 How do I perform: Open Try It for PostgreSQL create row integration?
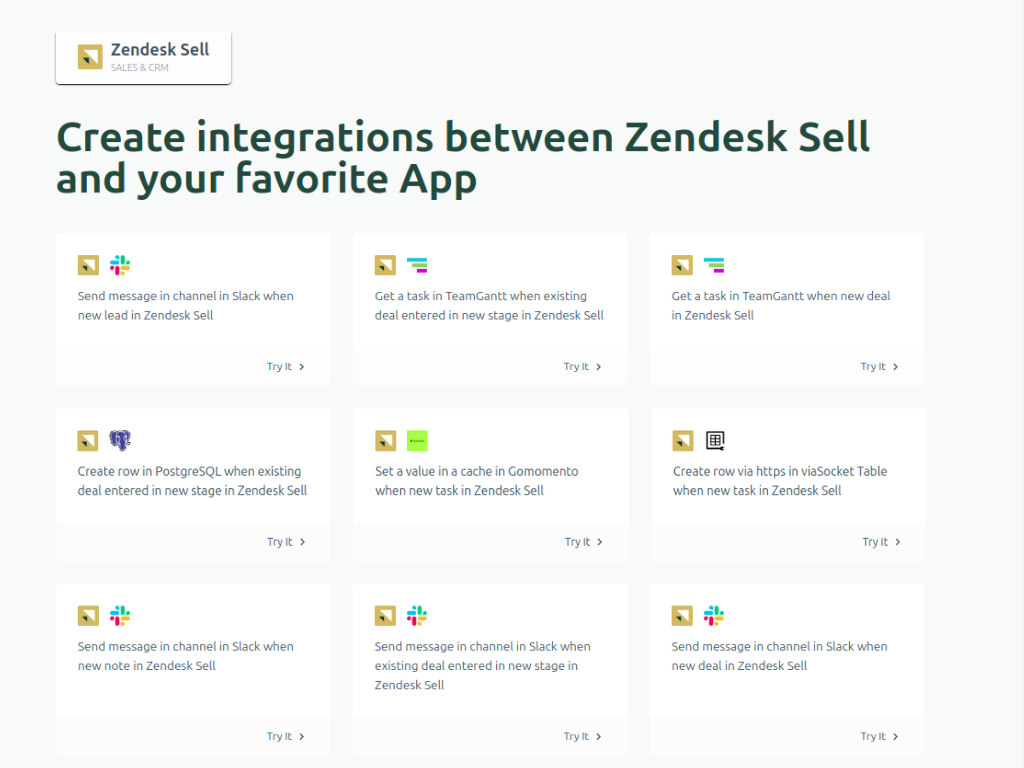click(x=285, y=542)
